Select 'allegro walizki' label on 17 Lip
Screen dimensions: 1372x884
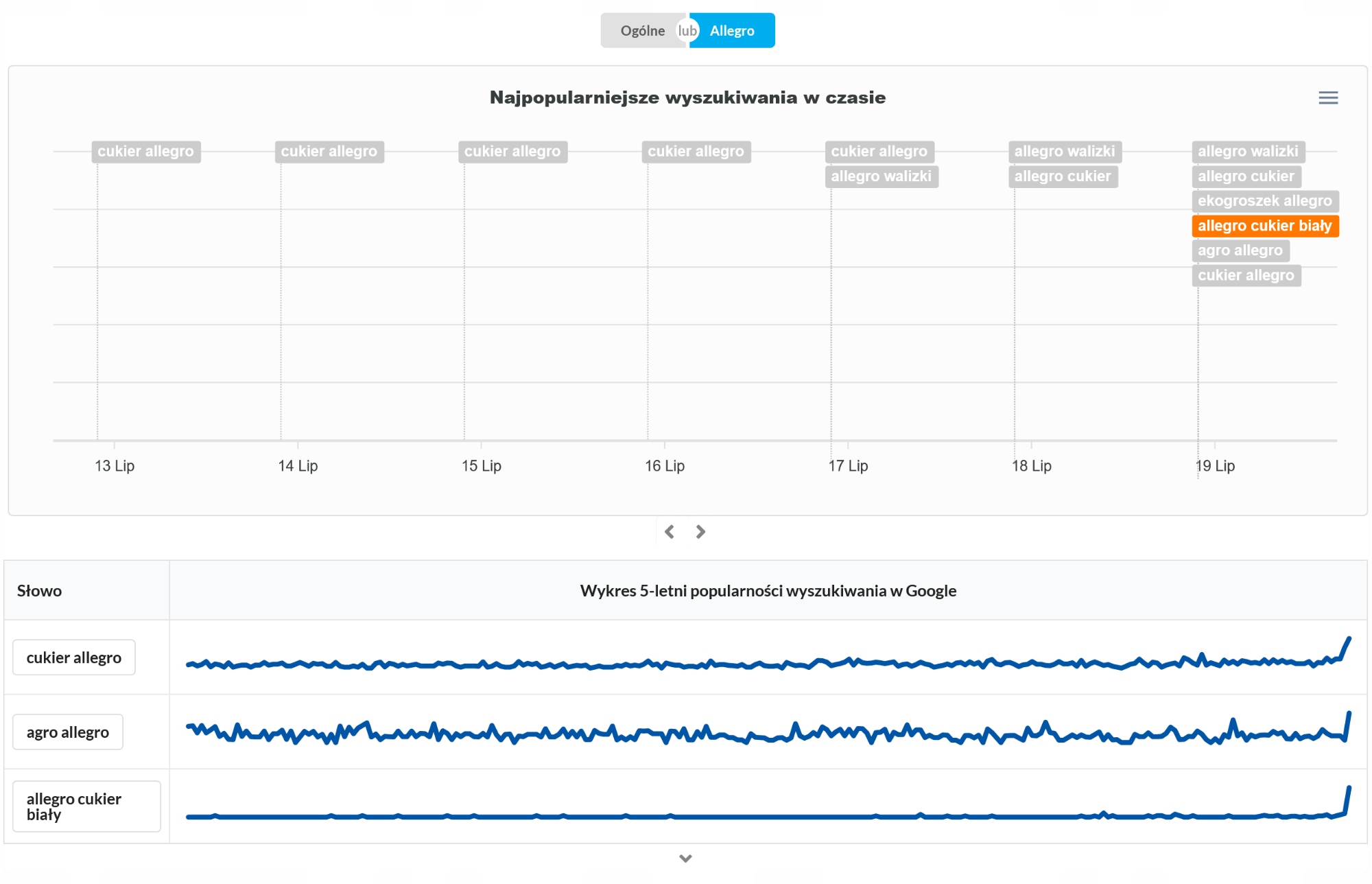click(x=881, y=176)
